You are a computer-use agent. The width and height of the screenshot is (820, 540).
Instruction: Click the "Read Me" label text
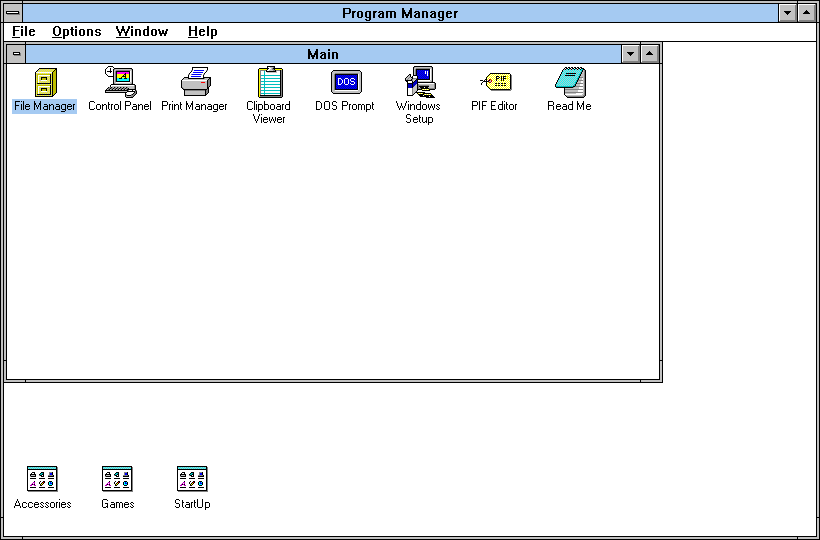click(569, 106)
